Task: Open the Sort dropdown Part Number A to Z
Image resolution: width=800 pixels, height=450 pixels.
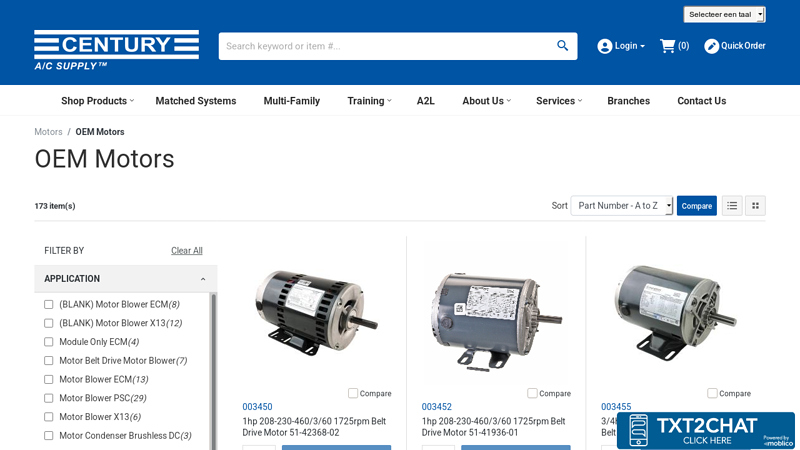Action: (622, 206)
